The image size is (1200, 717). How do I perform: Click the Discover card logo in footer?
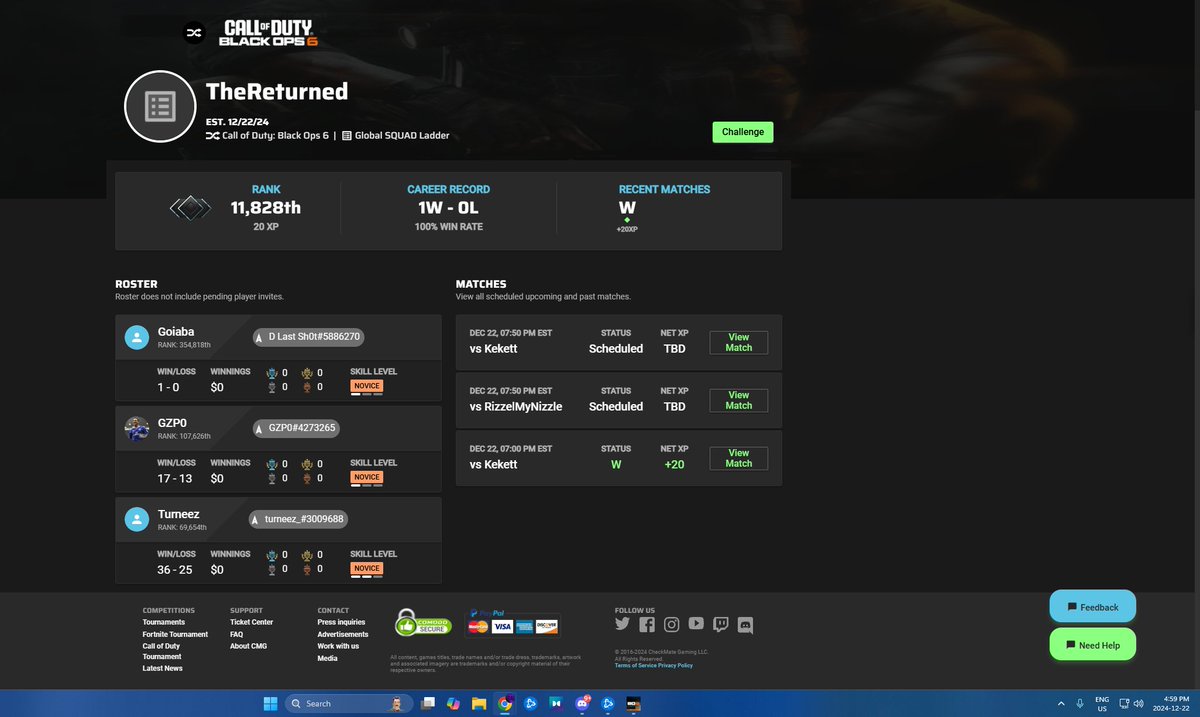[x=547, y=627]
